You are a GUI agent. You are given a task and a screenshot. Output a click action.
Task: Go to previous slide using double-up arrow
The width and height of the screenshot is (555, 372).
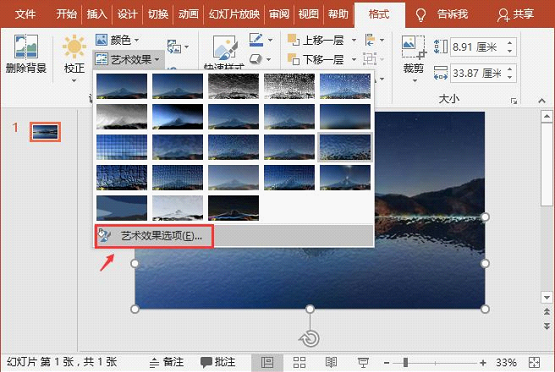pos(547,312)
